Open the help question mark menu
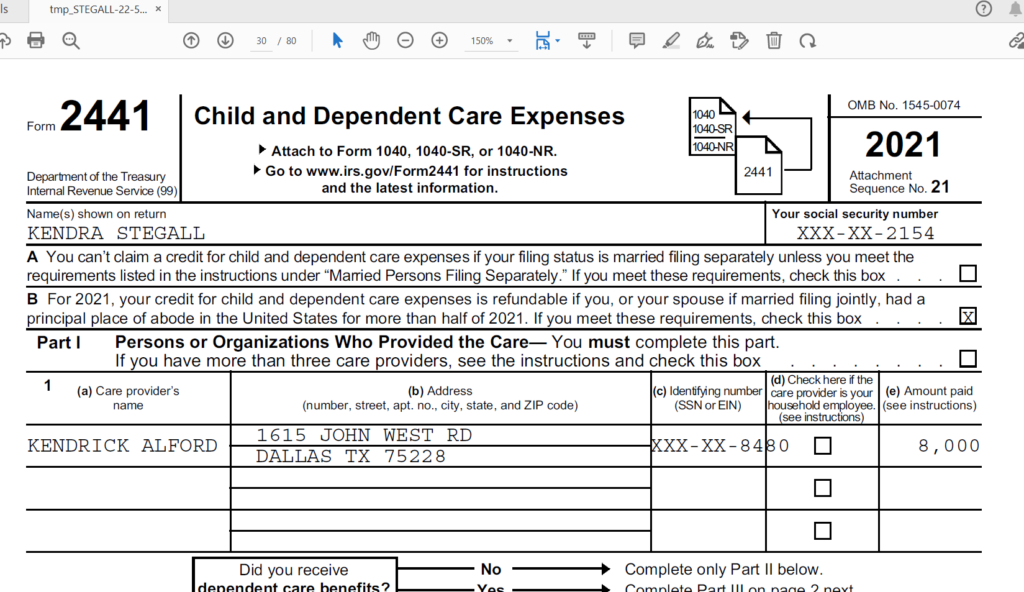Viewport: 1024px width, 592px height. tap(984, 9)
